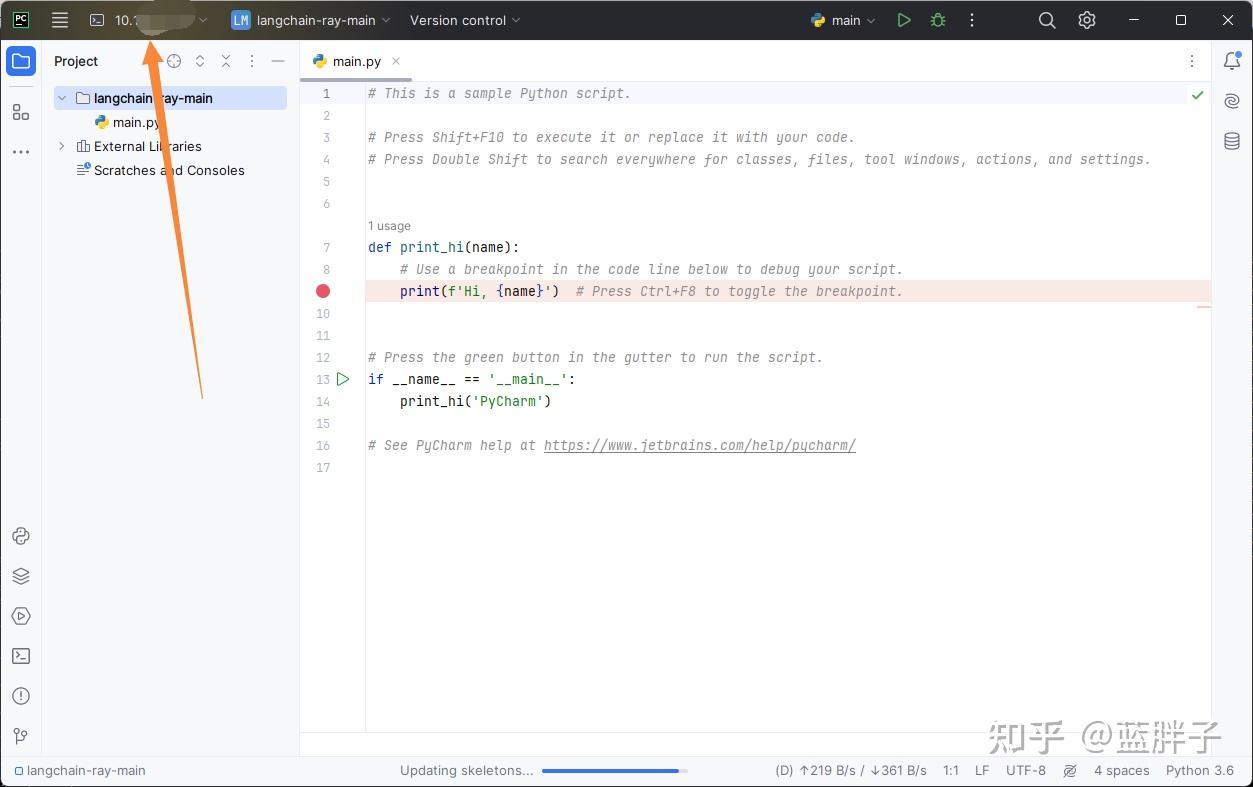Switch to the main.py editor tab
The width and height of the screenshot is (1253, 787).
[x=355, y=60]
